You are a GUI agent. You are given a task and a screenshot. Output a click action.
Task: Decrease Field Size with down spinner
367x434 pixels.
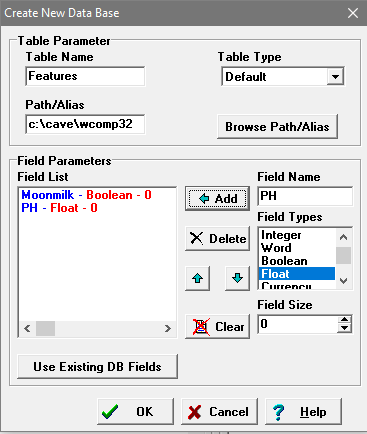(x=344, y=329)
